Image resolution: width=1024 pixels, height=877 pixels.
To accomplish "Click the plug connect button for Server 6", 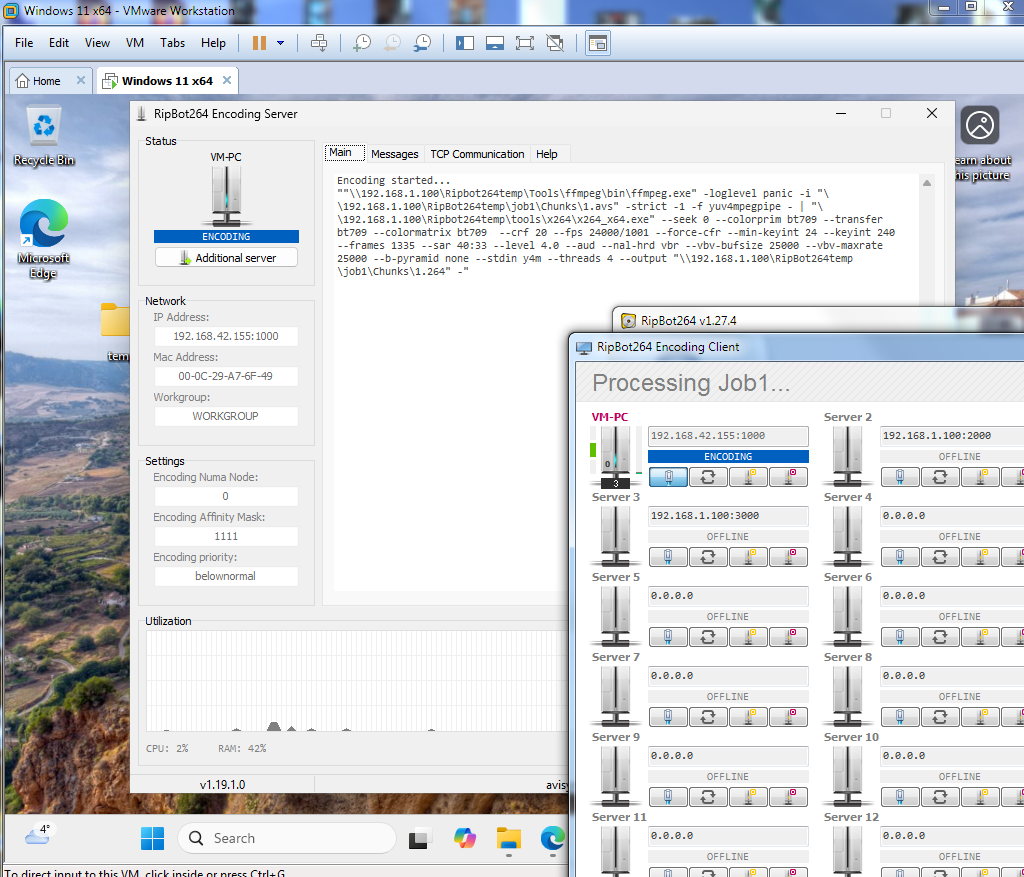I will click(900, 637).
